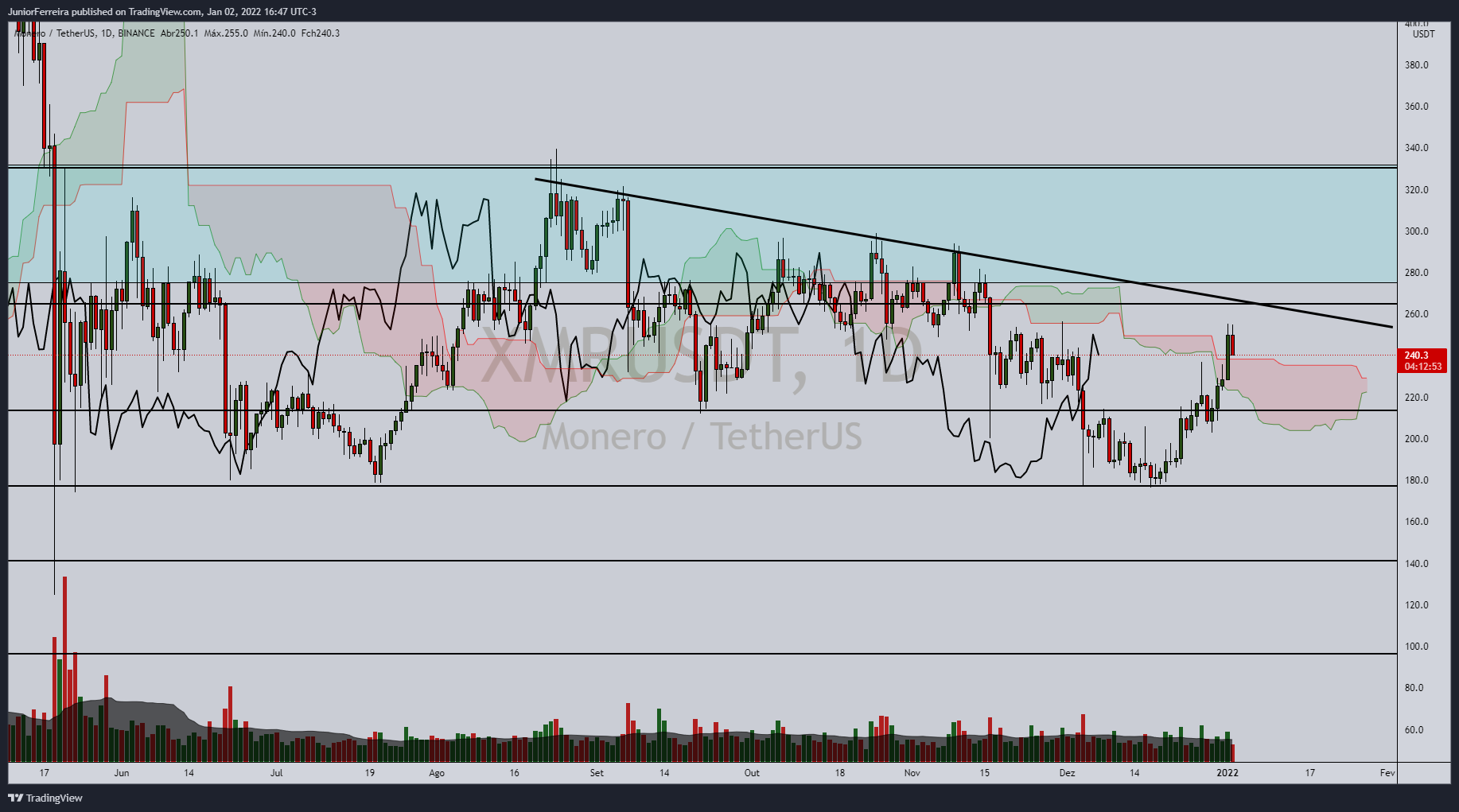Screen dimensions: 1459x812
Task: Click the Abr250.1 open value
Action: (179, 33)
